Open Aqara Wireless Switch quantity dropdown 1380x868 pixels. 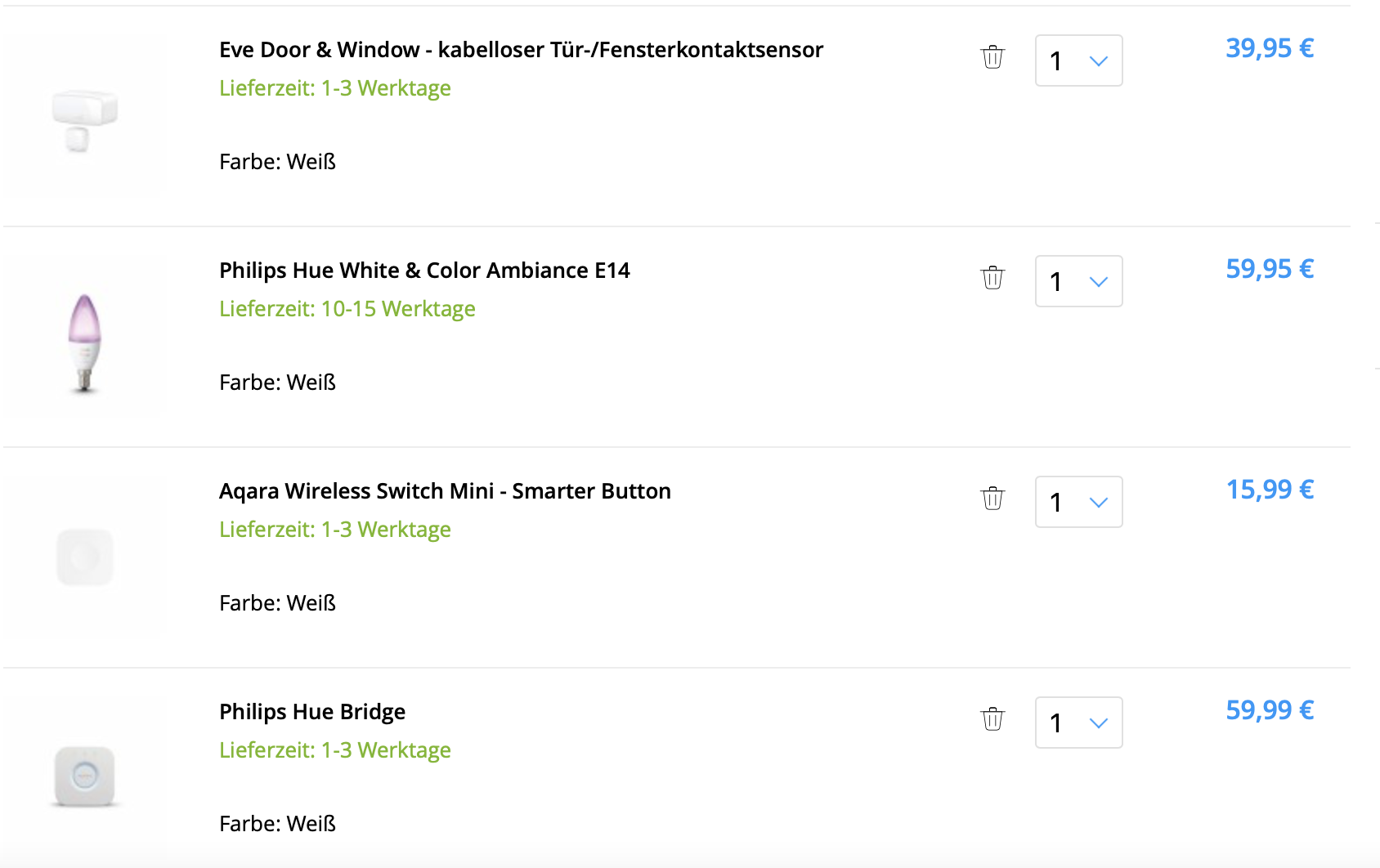click(x=1078, y=502)
